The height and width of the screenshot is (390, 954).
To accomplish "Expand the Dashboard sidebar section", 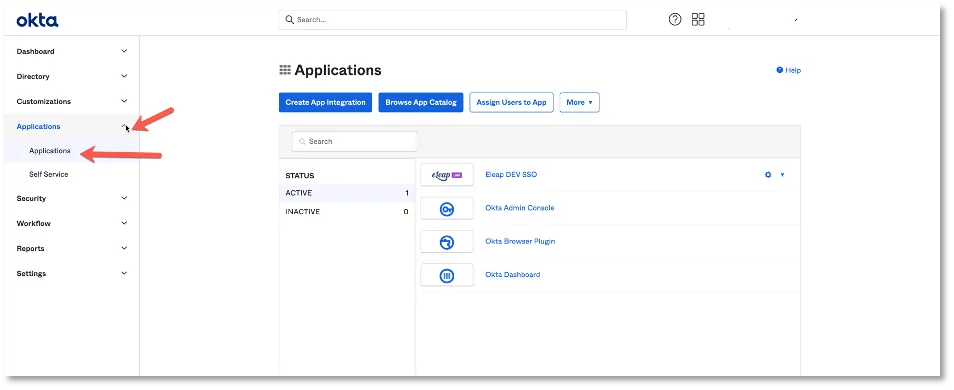I will pos(124,52).
